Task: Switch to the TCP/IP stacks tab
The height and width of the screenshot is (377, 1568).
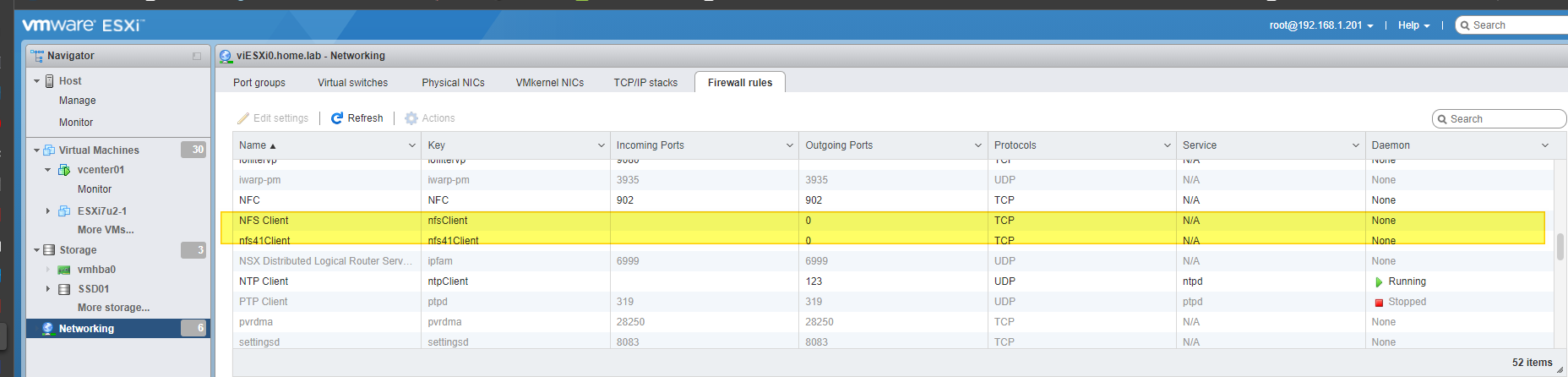Action: click(645, 83)
